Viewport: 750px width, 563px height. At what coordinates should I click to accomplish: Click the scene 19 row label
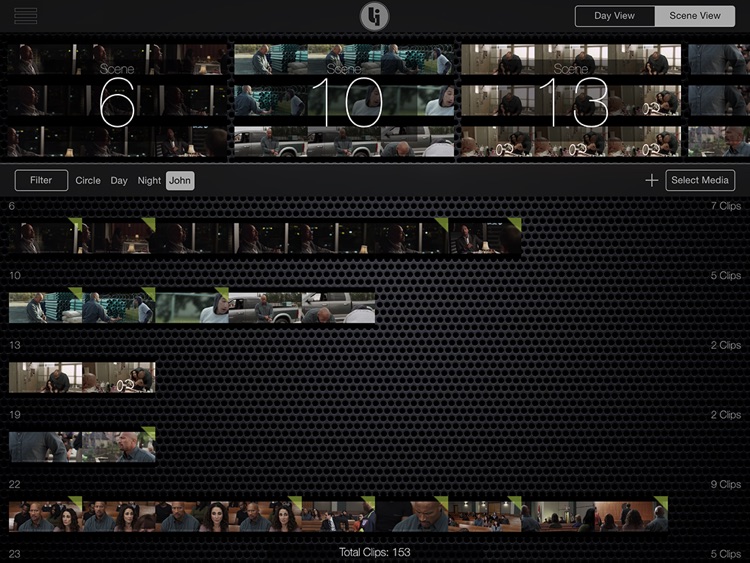[15, 415]
